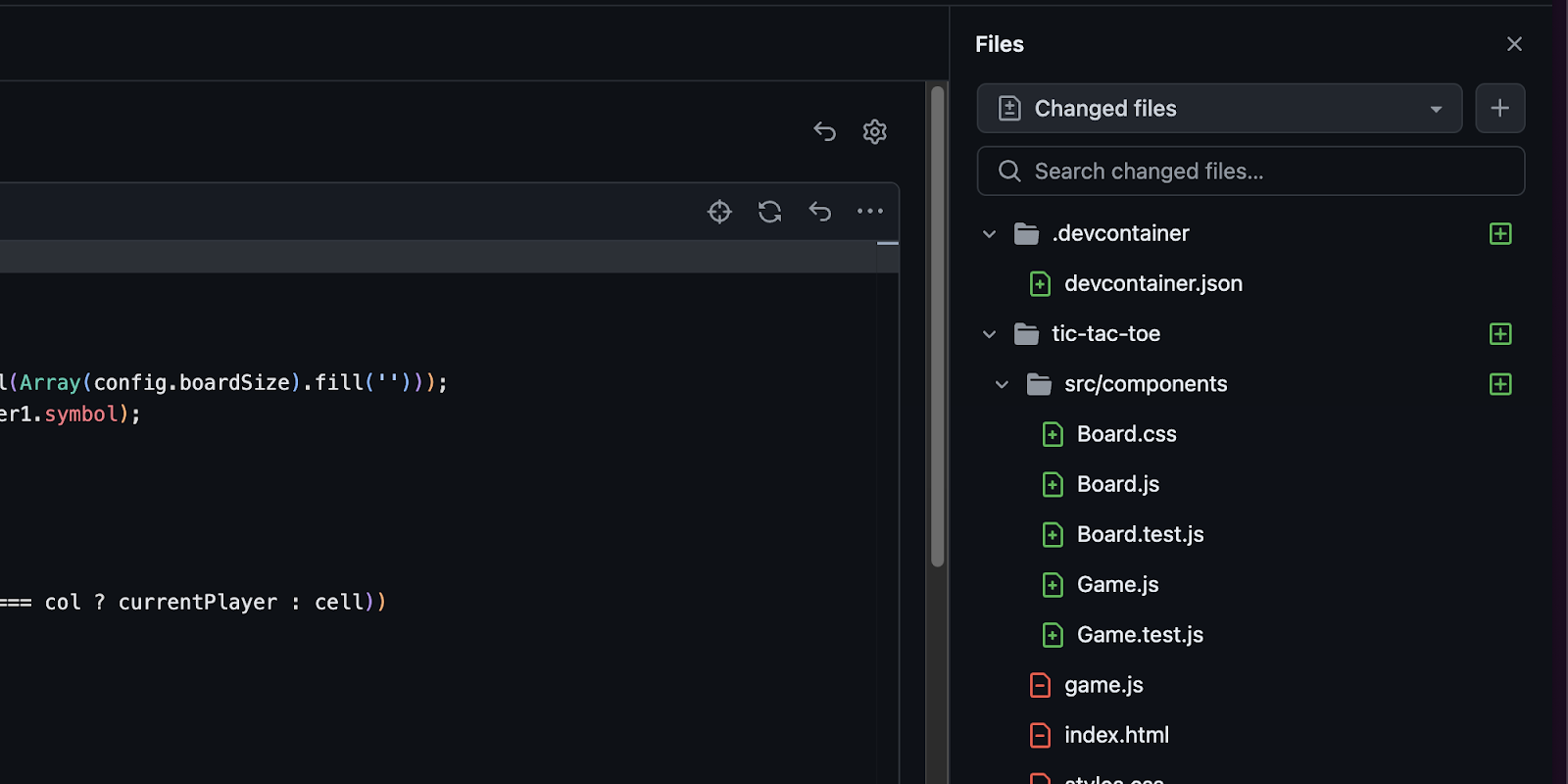Collapse the .devcontainer folder chevron
This screenshot has height=784, width=1568.
[989, 234]
